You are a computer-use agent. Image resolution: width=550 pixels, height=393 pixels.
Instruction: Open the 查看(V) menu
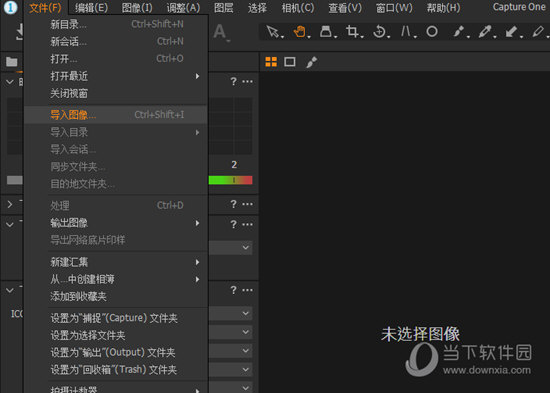pos(345,7)
